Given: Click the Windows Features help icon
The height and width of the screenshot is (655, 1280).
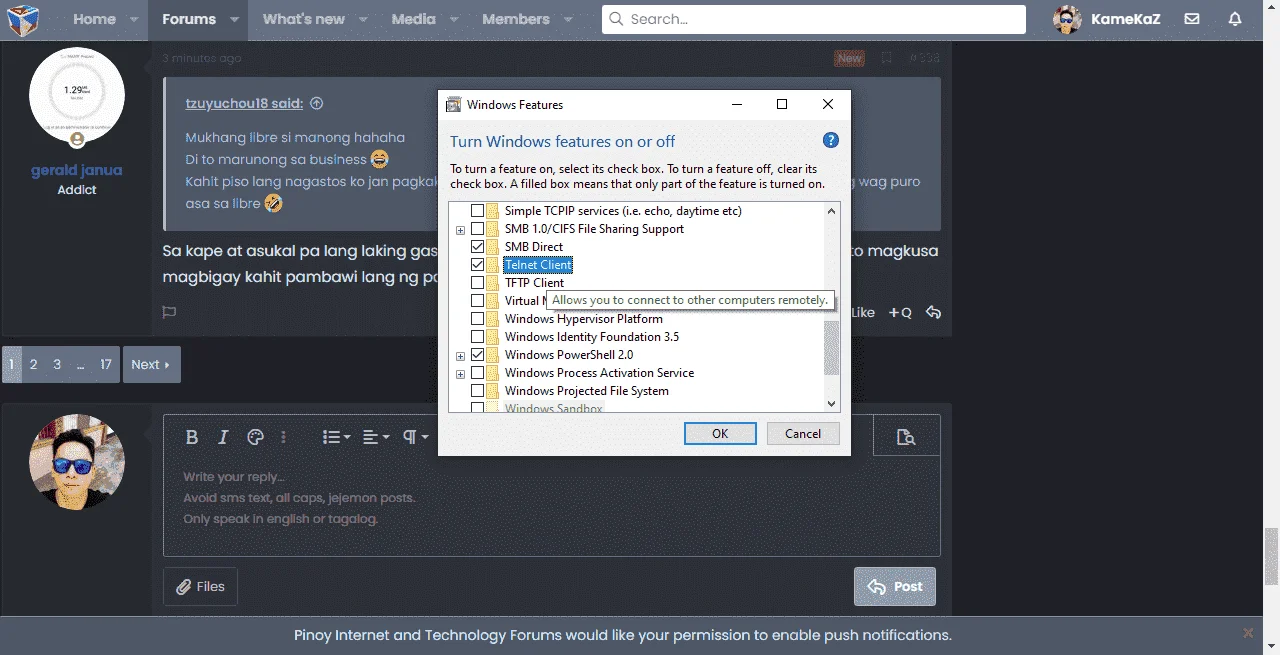Looking at the screenshot, I should [x=830, y=141].
